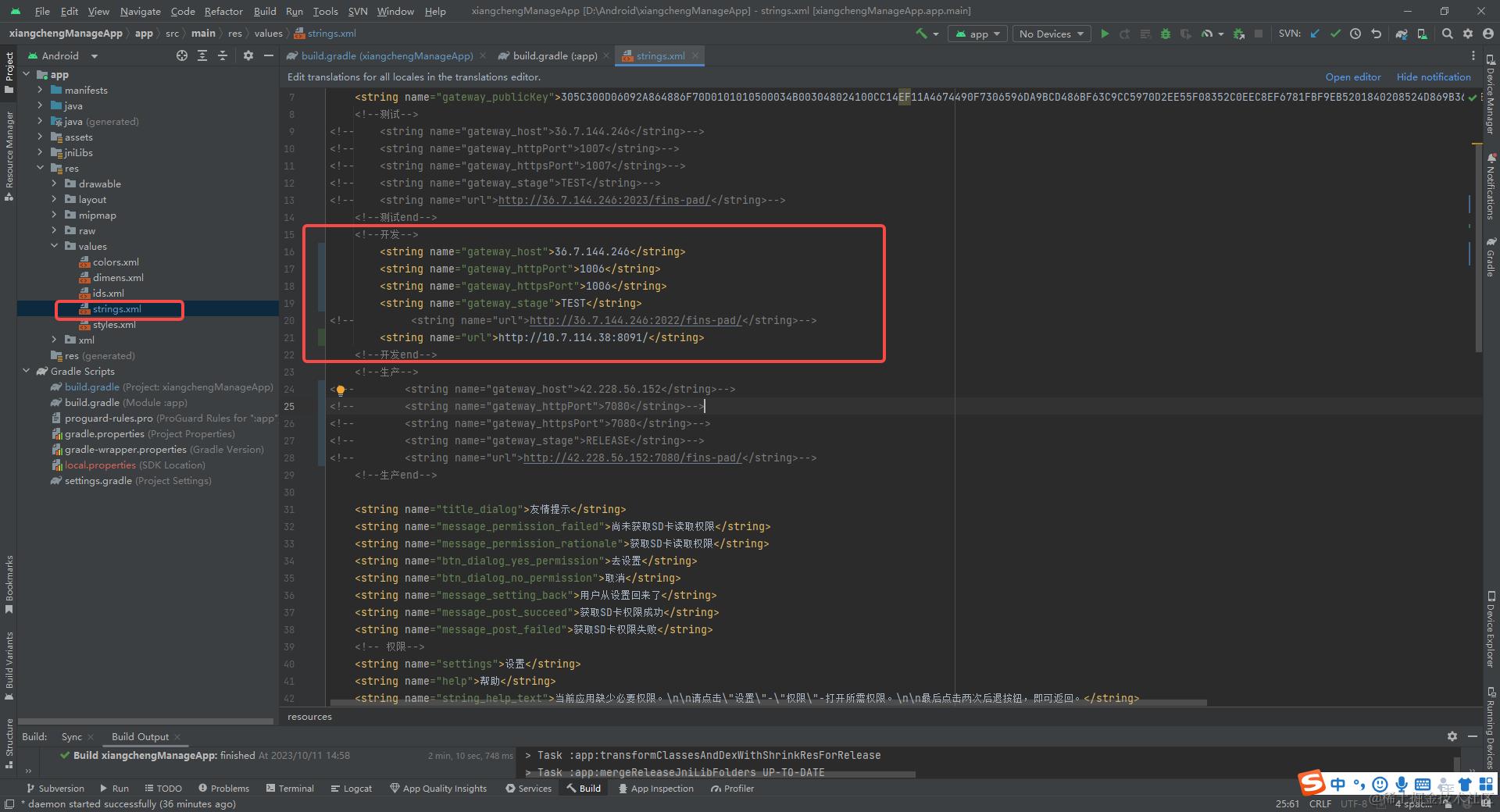Click Select Opened File crosshair icon

[x=182, y=55]
